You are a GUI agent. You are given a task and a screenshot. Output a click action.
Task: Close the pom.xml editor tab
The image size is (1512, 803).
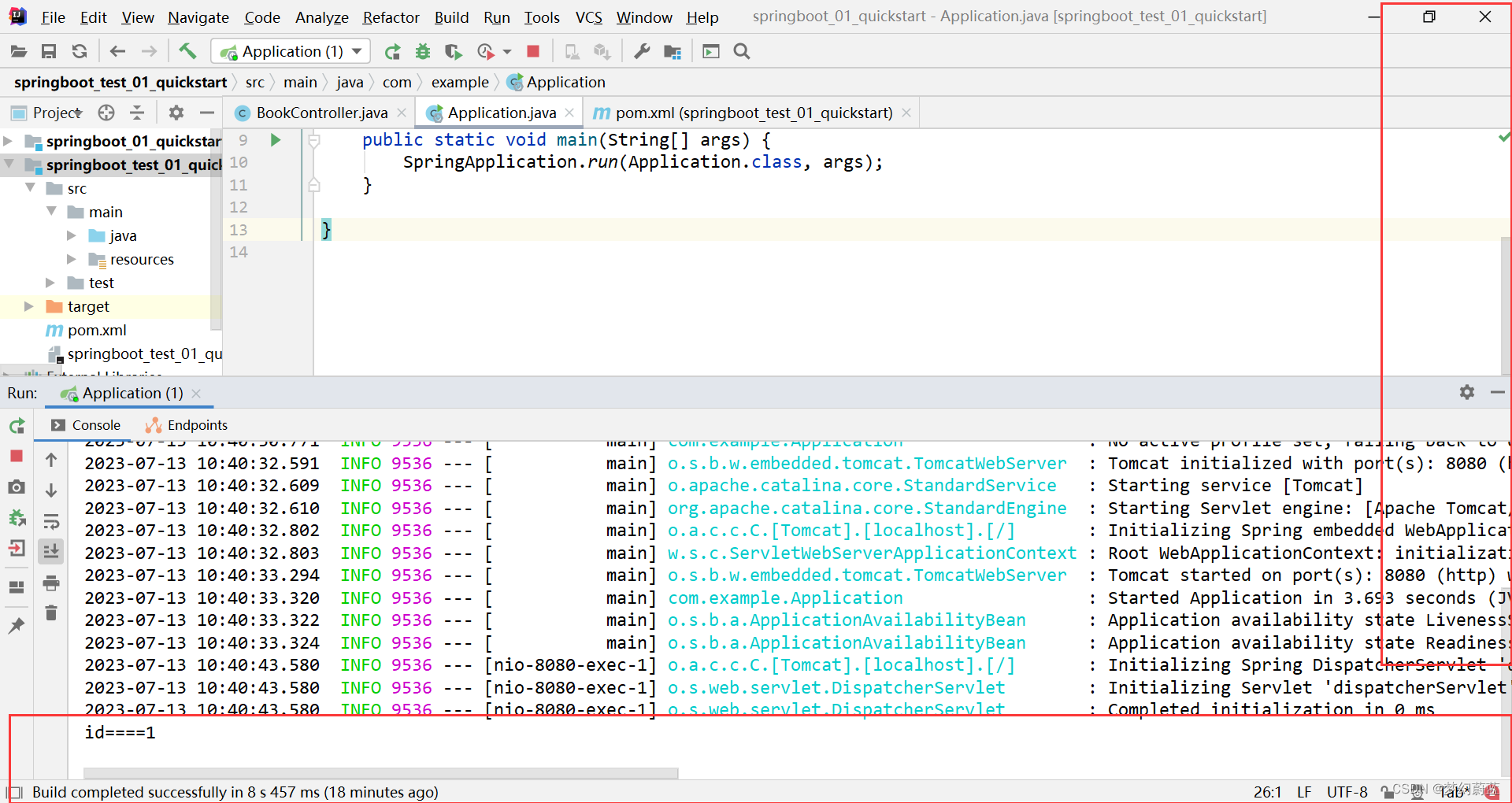906,113
